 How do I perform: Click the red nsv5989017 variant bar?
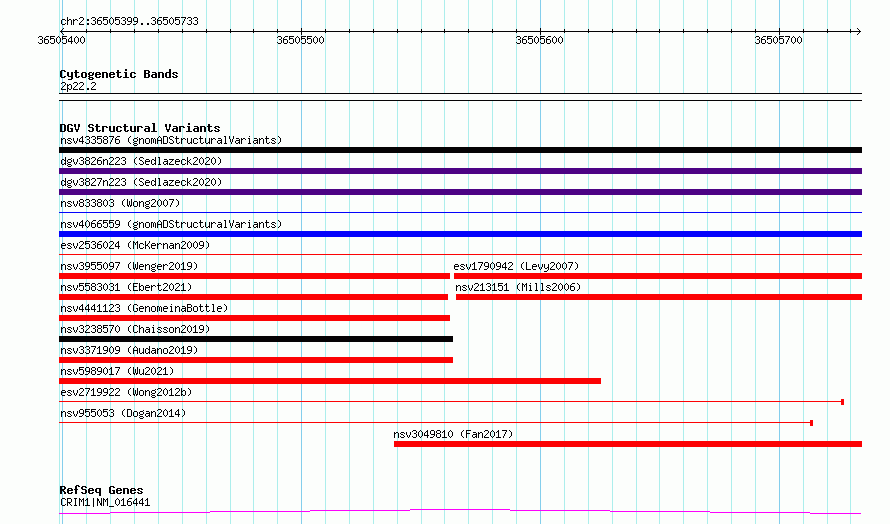pyautogui.click(x=330, y=381)
